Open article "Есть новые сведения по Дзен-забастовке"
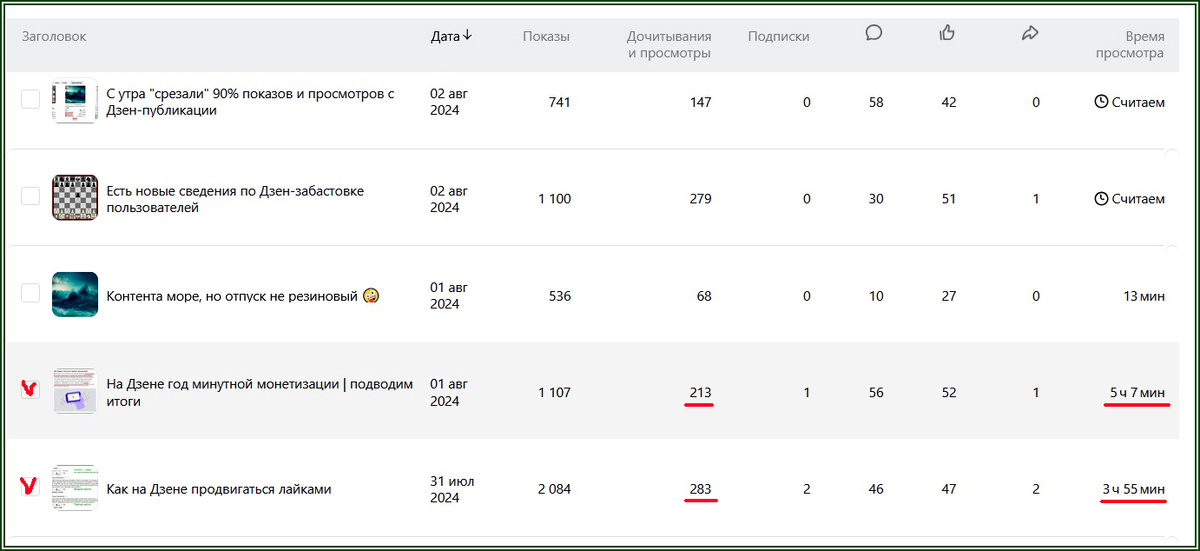Viewport: 1200px width, 551px height. tap(235, 199)
